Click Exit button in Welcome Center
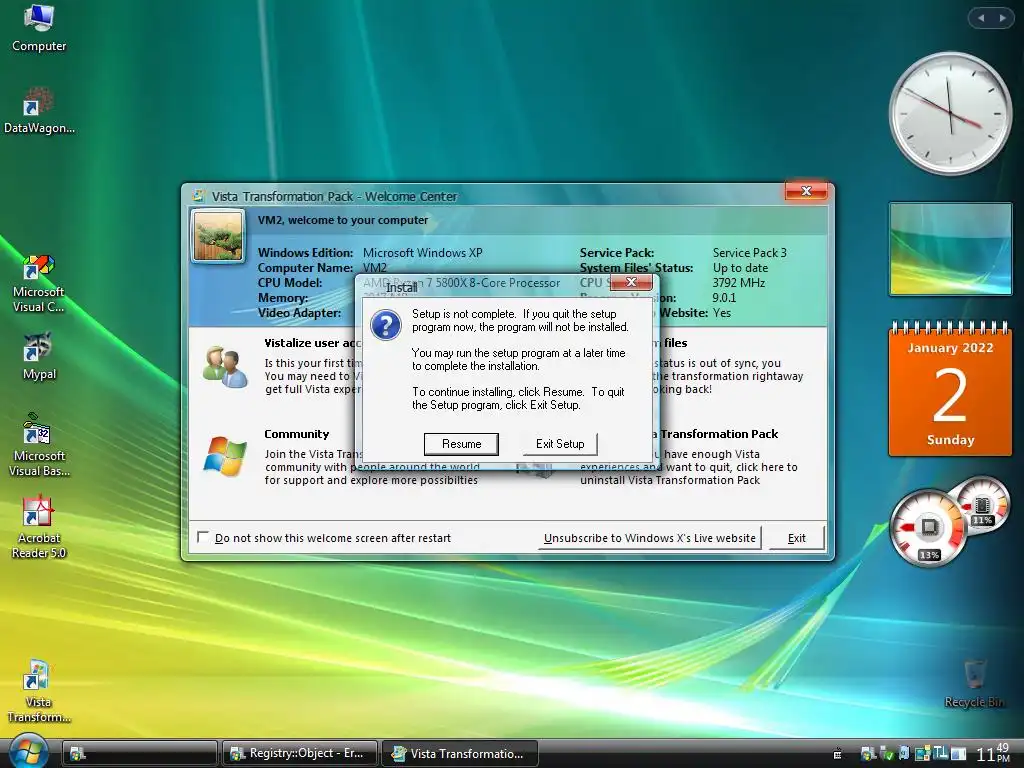This screenshot has height=768, width=1024. [796, 538]
